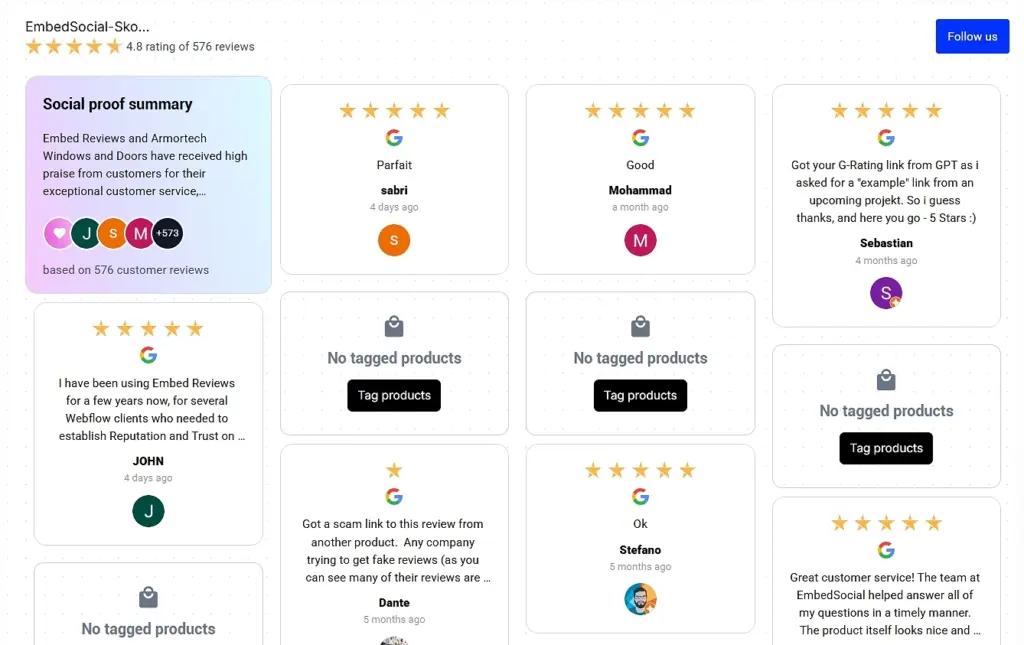Screen dimensions: 1024x645
Task: Click the Follow us button
Action: [x=972, y=36]
